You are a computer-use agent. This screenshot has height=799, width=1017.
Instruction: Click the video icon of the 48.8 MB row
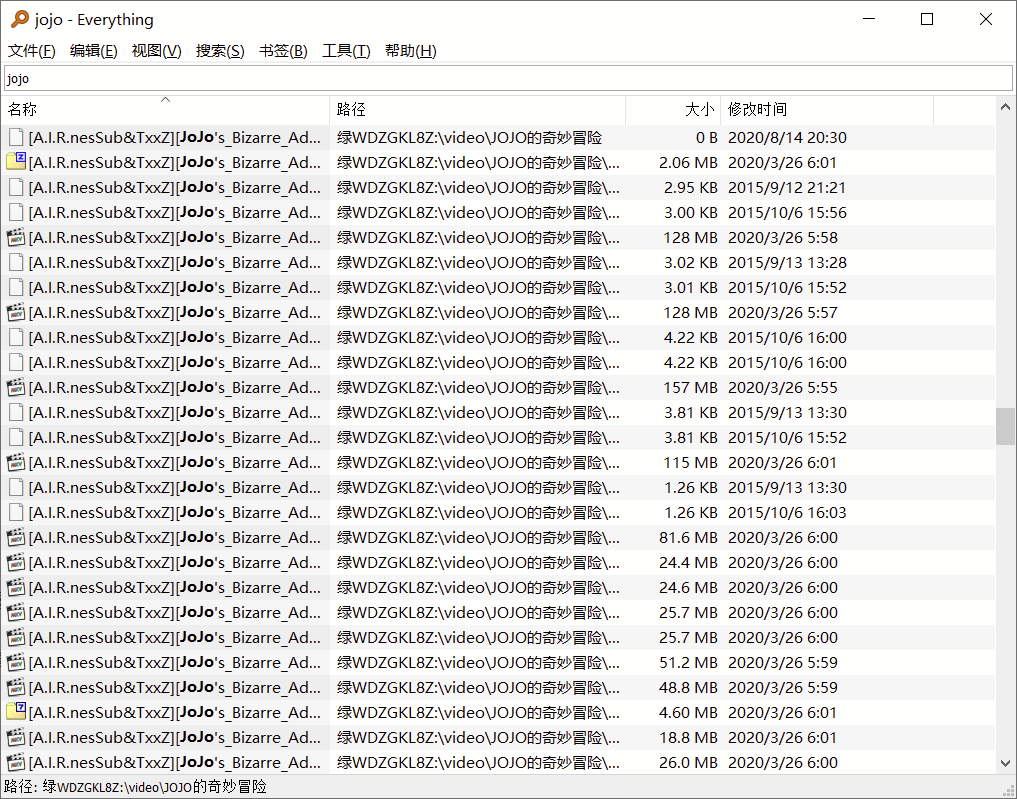(16, 687)
